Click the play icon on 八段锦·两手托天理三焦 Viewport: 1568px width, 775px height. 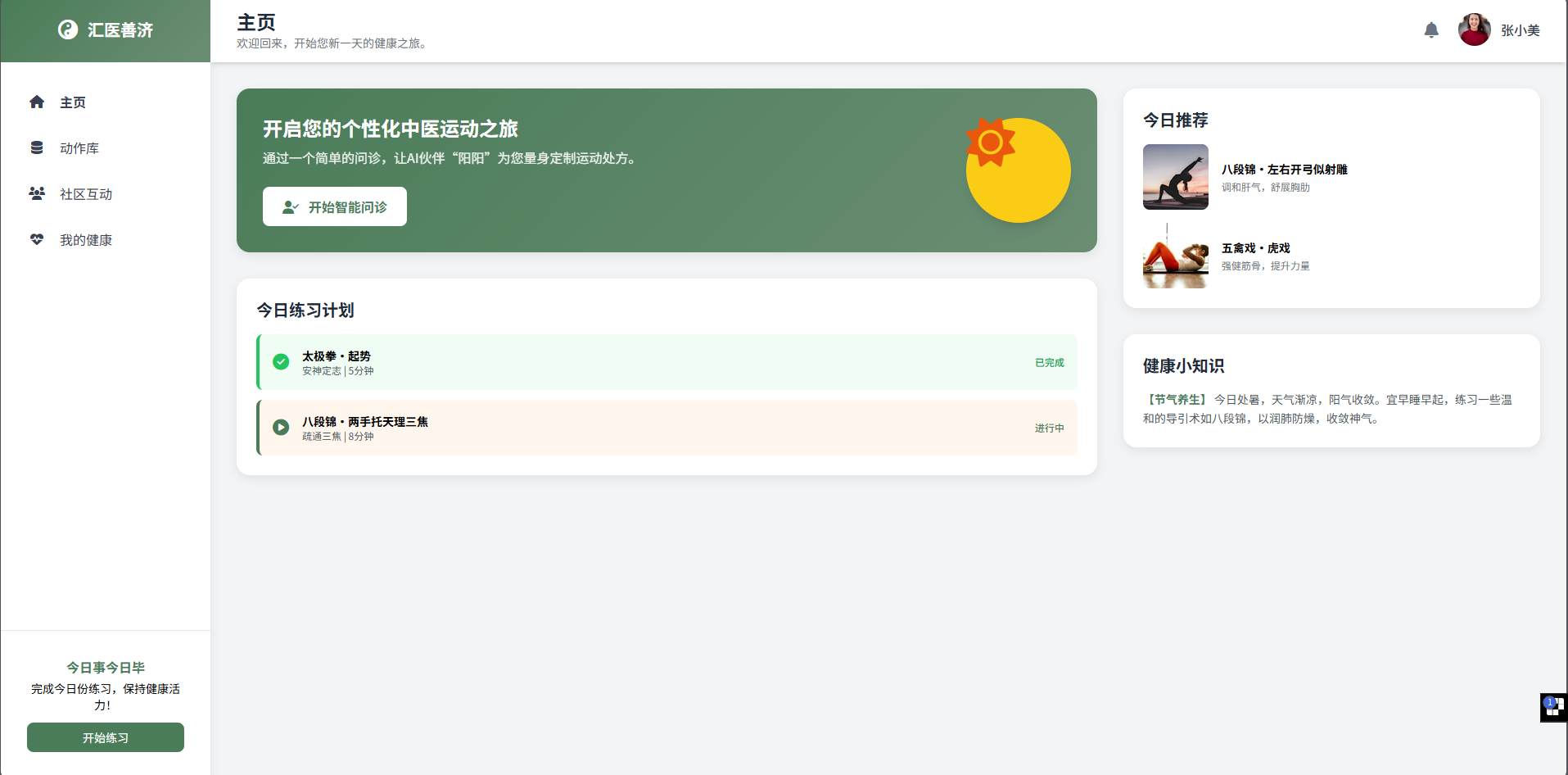pyautogui.click(x=281, y=428)
